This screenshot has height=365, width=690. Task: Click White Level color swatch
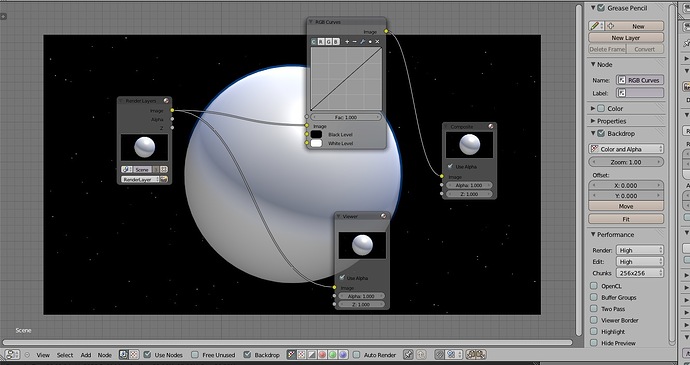click(x=316, y=143)
